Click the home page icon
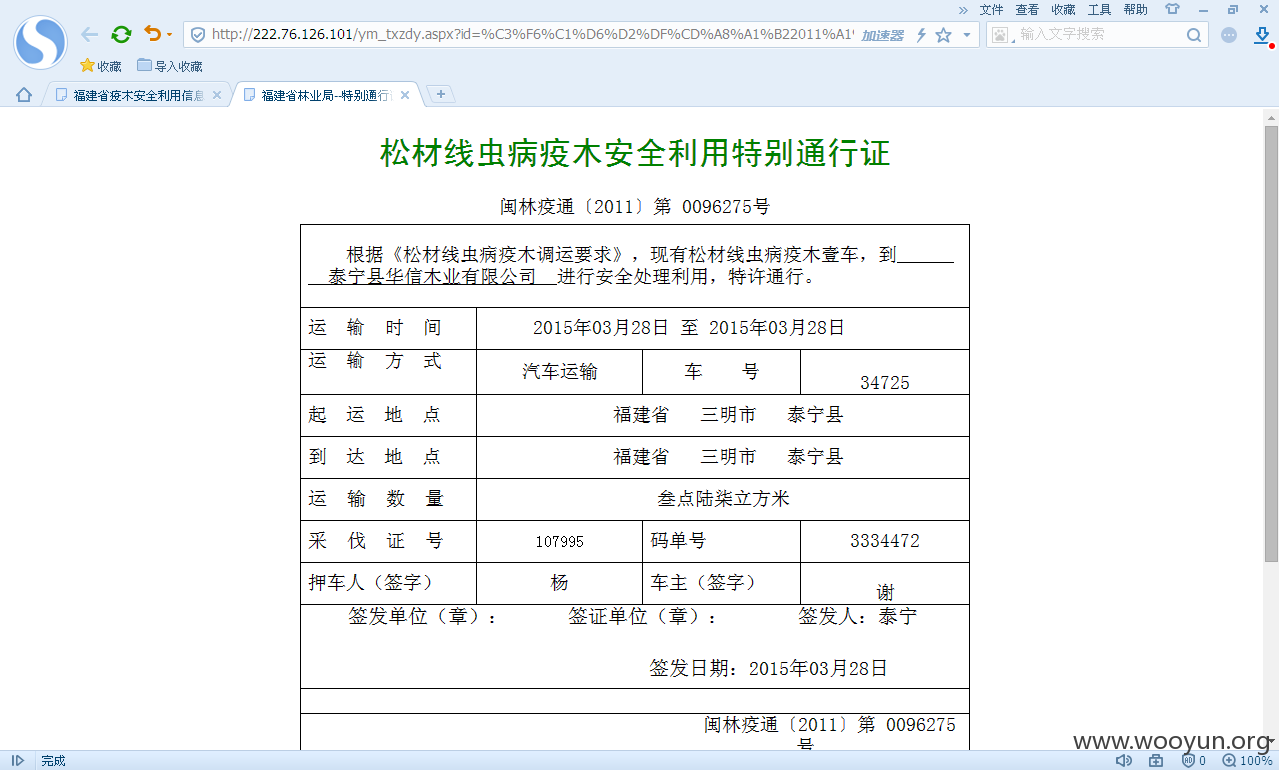 pos(24,95)
